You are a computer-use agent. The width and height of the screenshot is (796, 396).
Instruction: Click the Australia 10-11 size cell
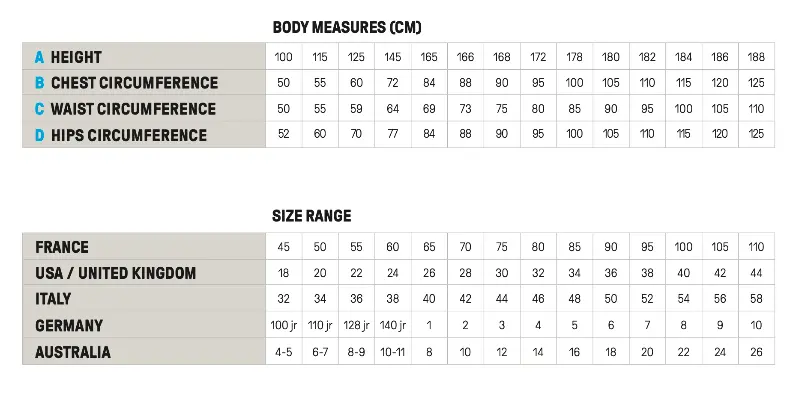tap(392, 351)
